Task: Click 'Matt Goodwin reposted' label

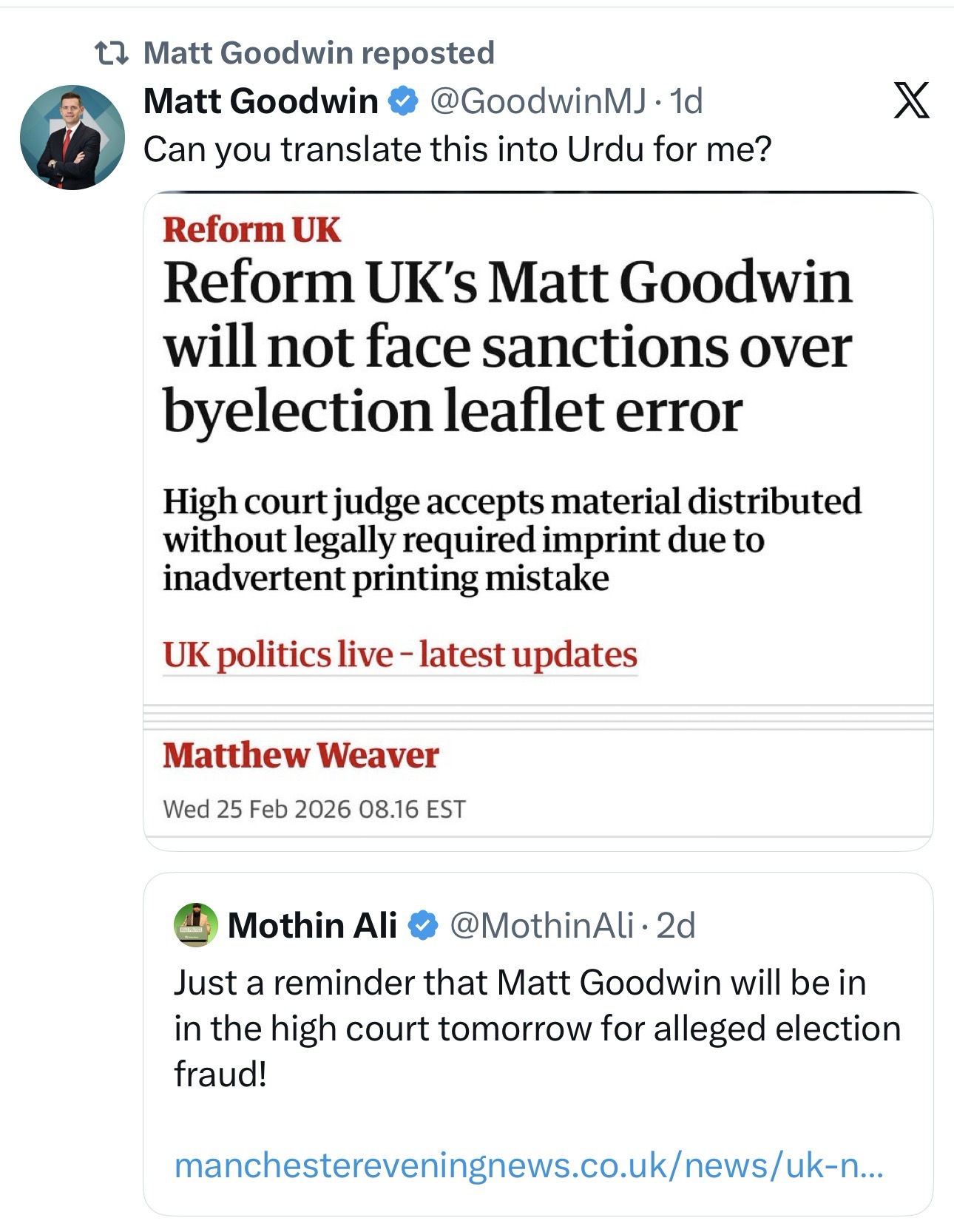Action: point(318,53)
